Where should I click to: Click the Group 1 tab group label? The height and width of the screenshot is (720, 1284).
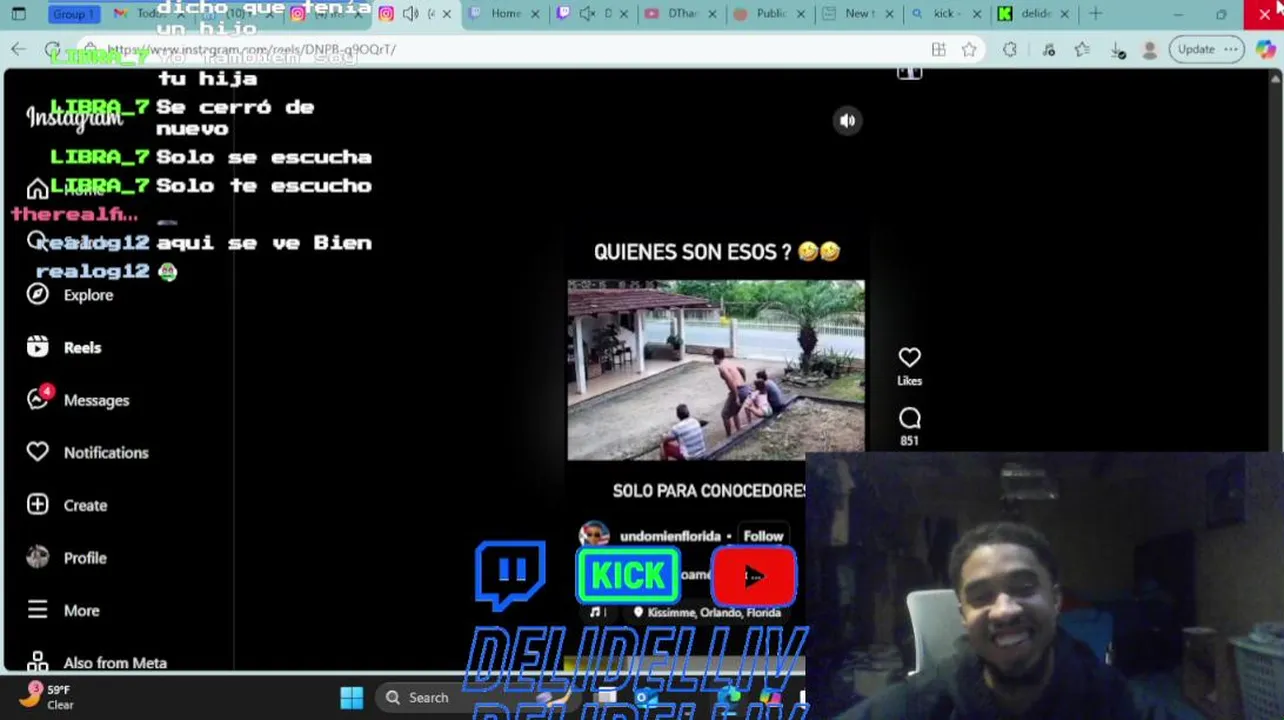tap(73, 14)
